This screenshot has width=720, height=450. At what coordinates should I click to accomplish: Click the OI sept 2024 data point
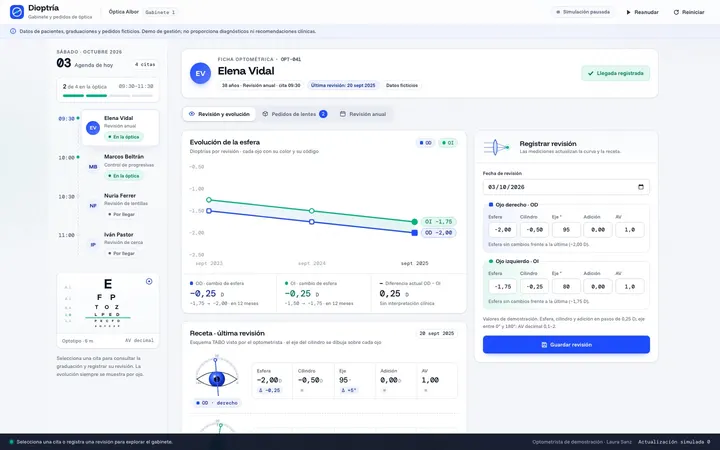click(312, 211)
